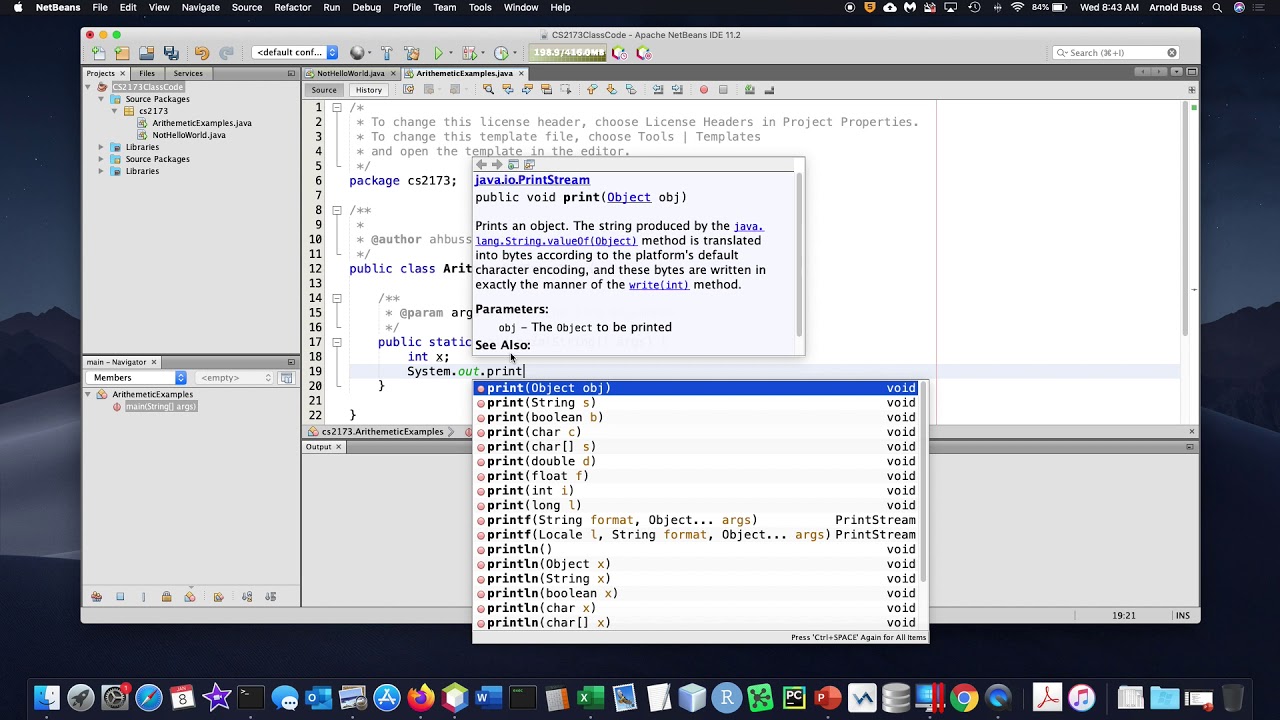
Task: Click the New File icon
Action: [x=97, y=53]
